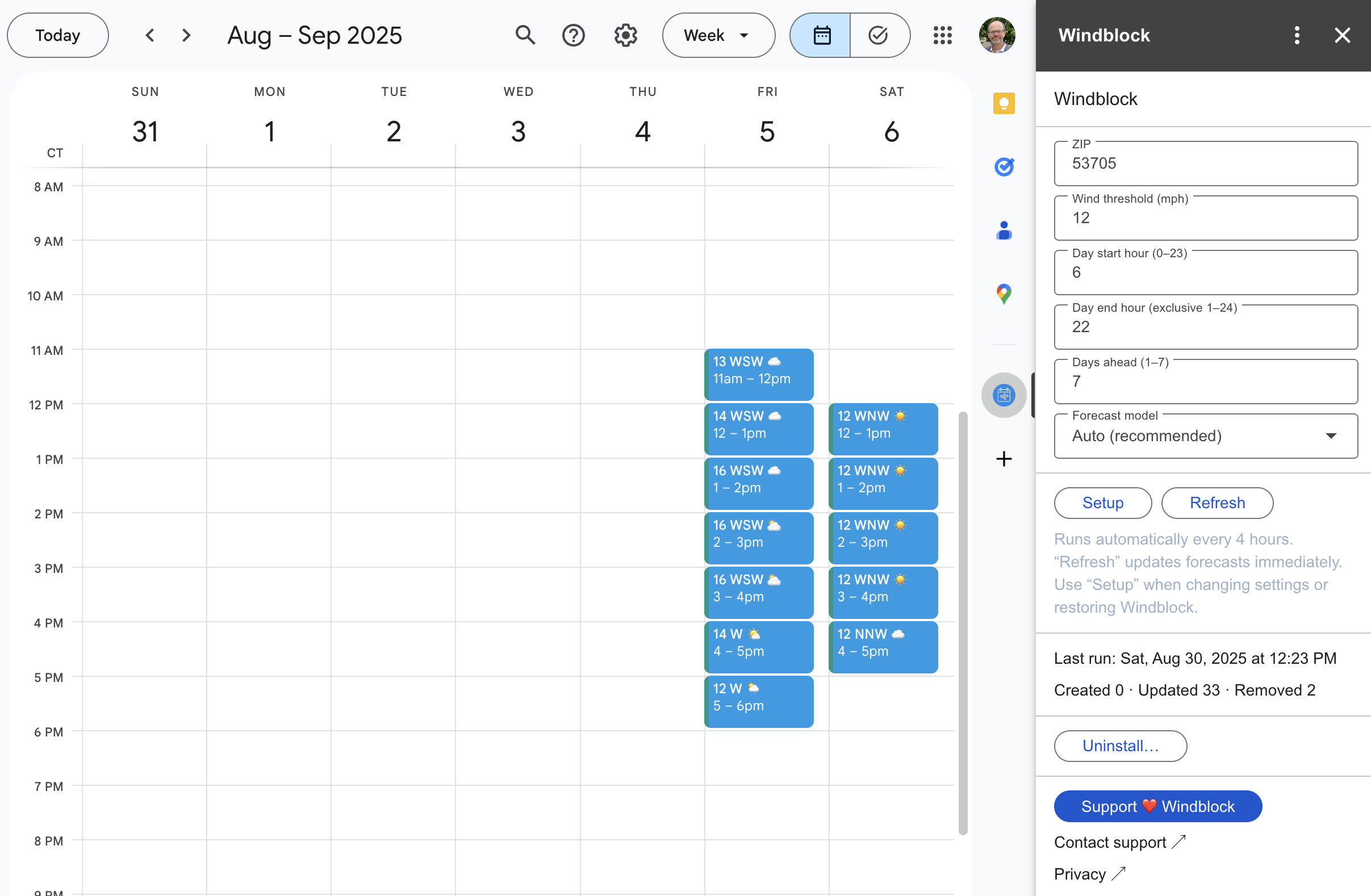Open Saturday 12 WNW 12–1pm event

[x=883, y=429]
